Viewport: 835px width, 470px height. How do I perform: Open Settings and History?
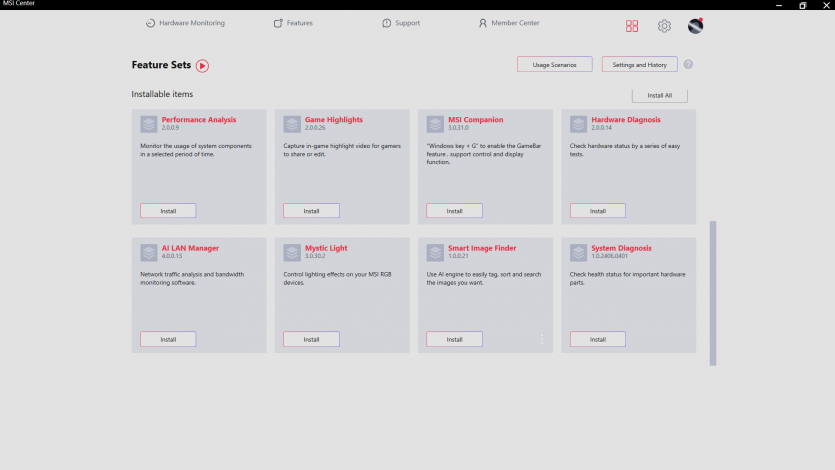click(639, 64)
